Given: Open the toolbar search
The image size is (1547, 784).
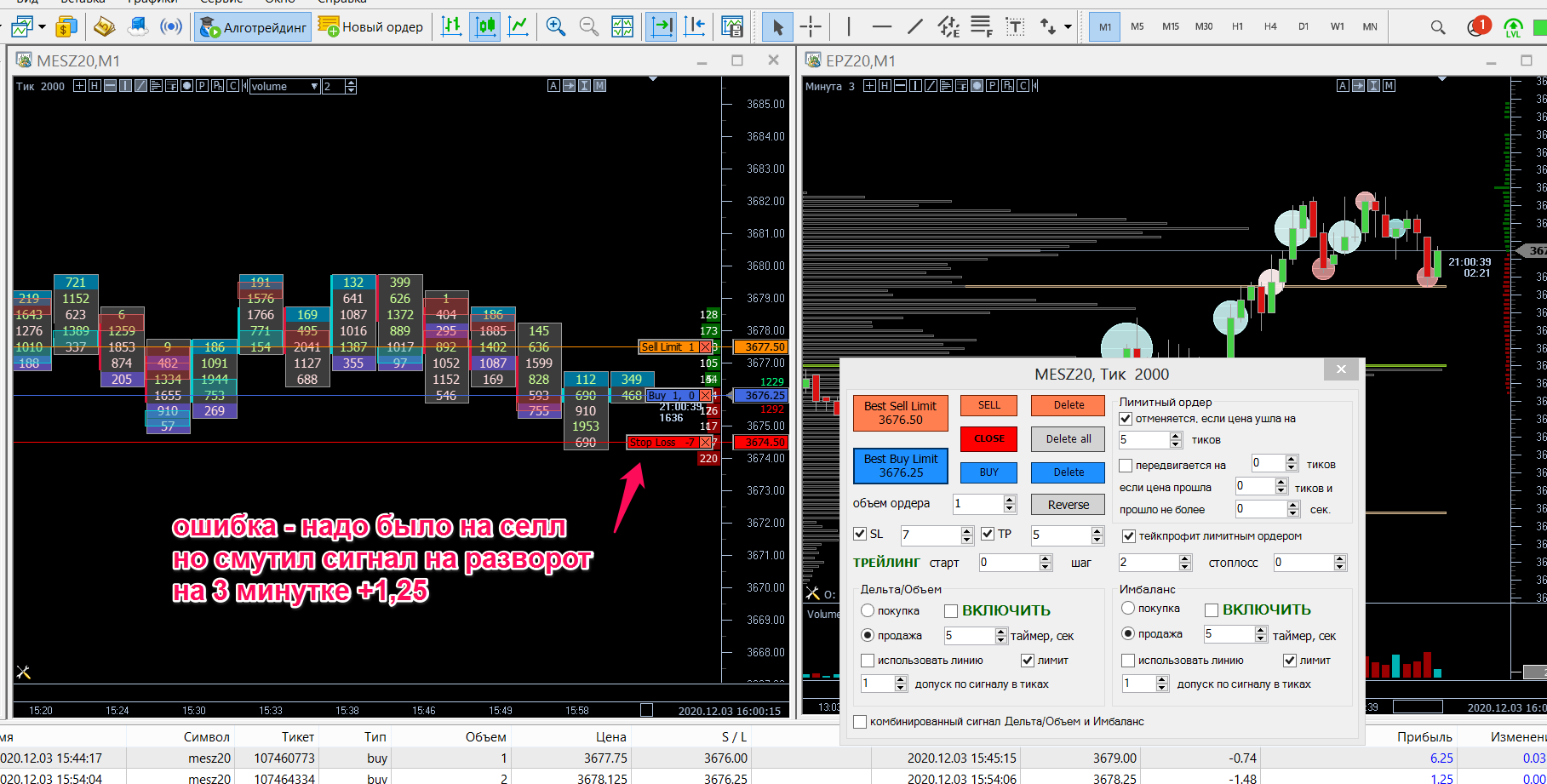Looking at the screenshot, I should pyautogui.click(x=1438, y=27).
